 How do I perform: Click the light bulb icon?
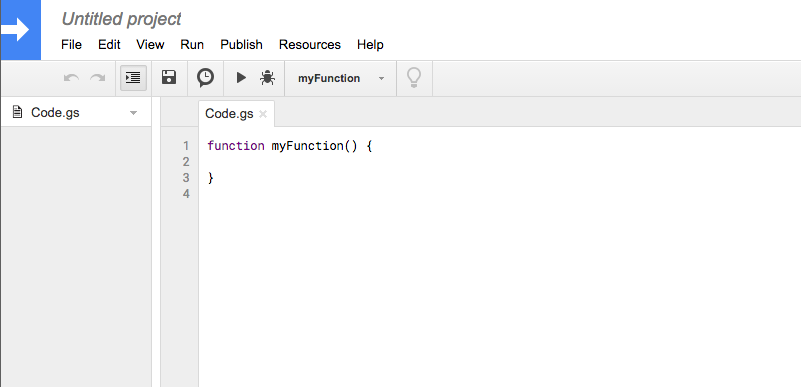(414, 78)
